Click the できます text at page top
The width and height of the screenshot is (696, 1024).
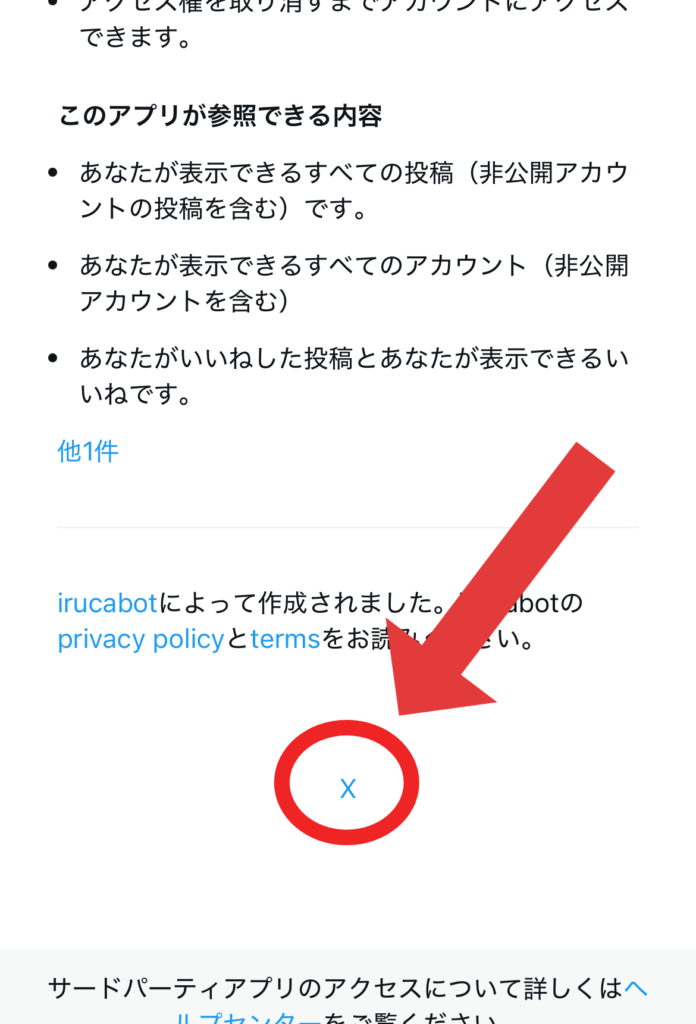pyautogui.click(x=135, y=37)
